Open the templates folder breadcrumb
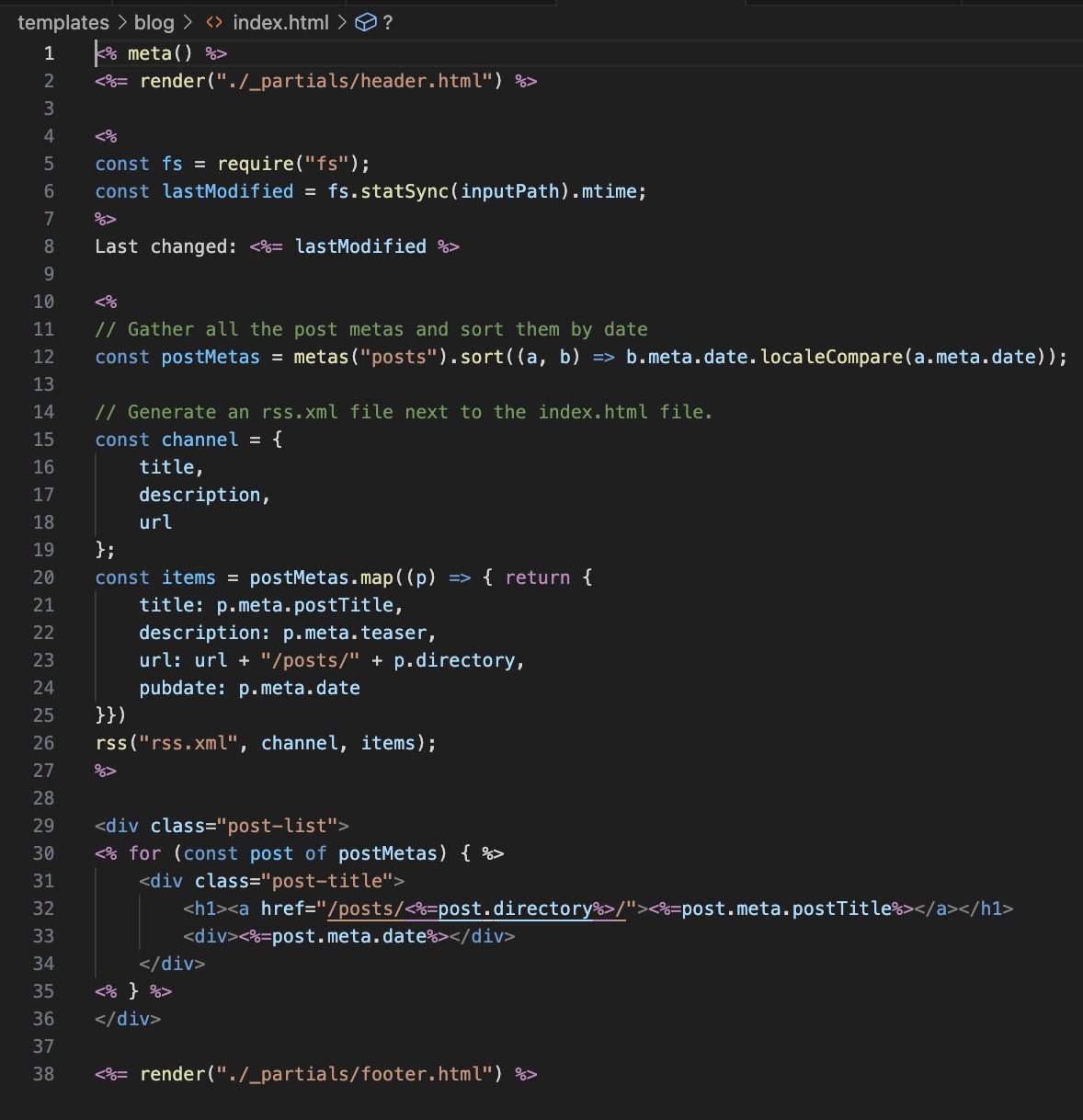The width and height of the screenshot is (1083, 1120). tap(63, 22)
